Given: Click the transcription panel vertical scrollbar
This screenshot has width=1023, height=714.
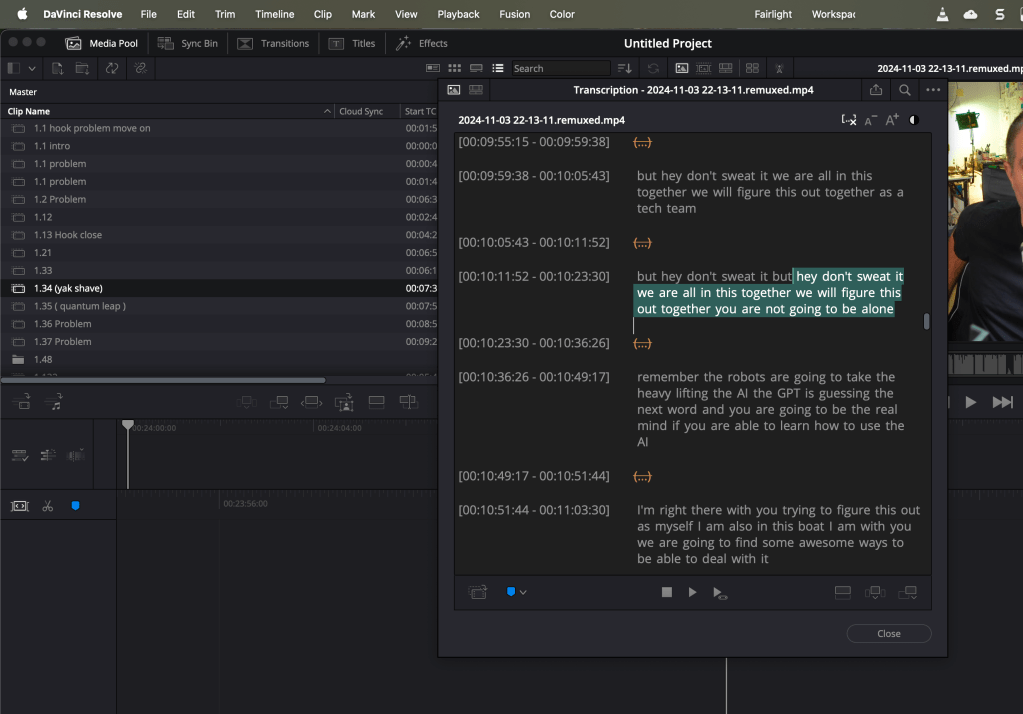Looking at the screenshot, I should pyautogui.click(x=926, y=321).
